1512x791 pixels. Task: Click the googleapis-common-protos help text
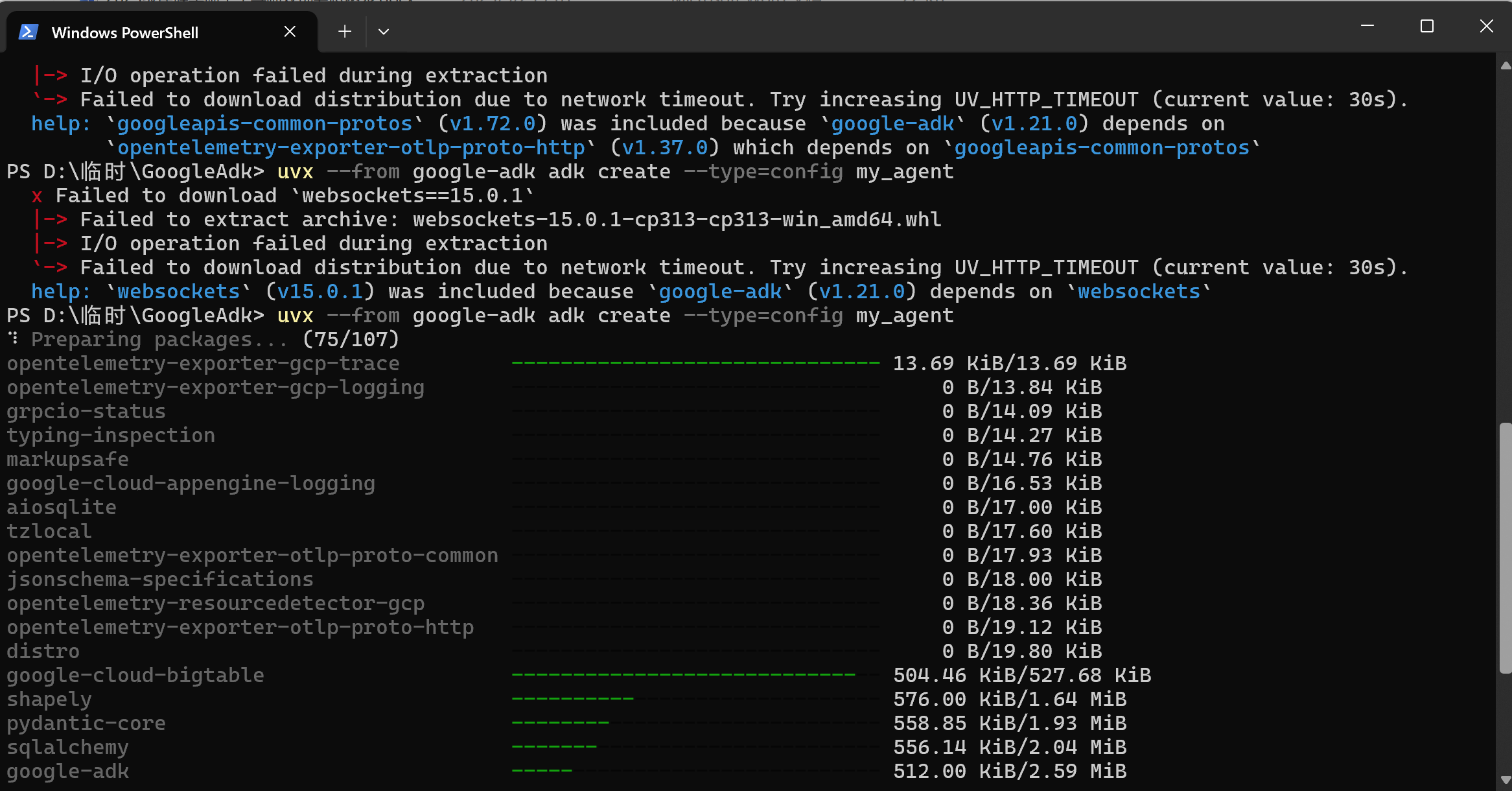[x=264, y=124]
